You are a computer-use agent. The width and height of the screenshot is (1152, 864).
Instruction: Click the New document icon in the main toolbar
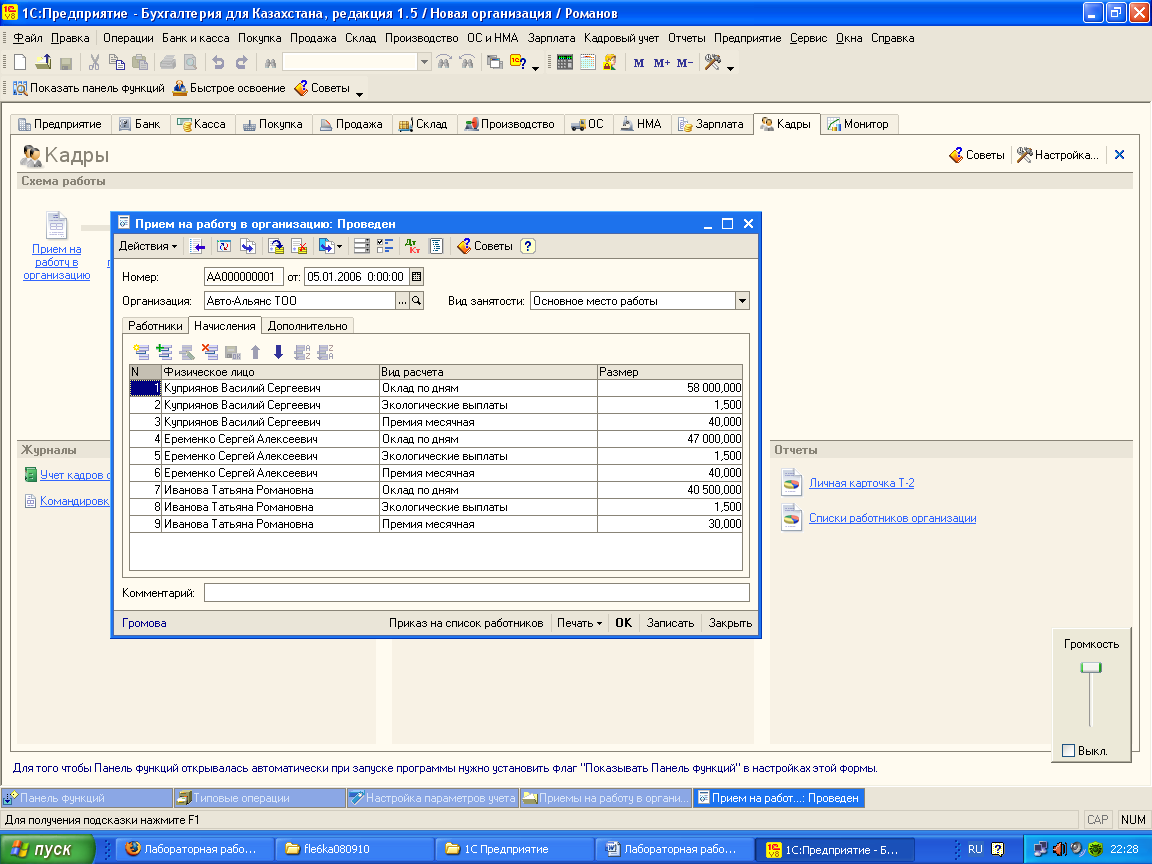point(20,63)
